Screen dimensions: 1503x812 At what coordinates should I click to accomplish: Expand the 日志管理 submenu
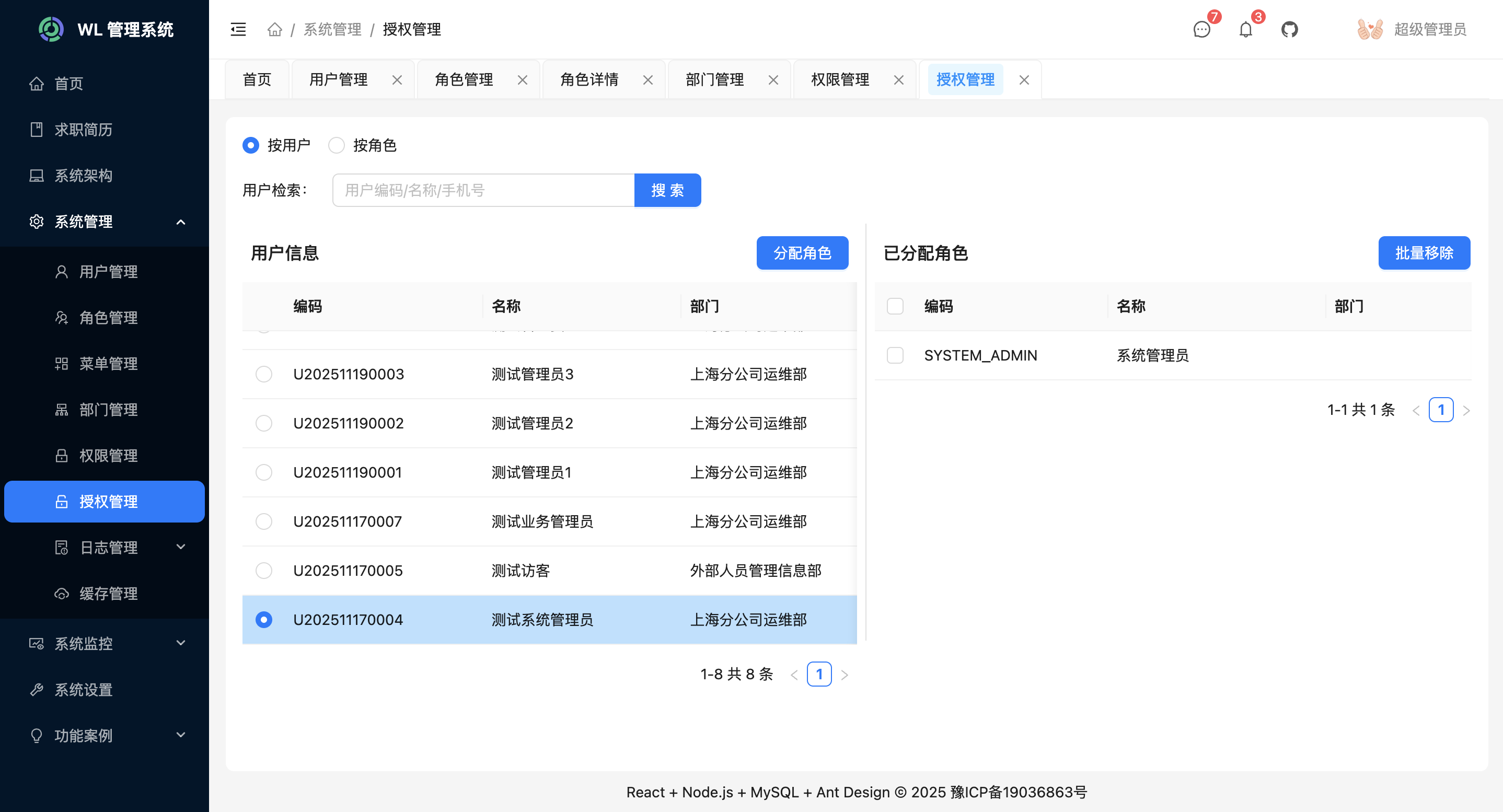click(109, 547)
